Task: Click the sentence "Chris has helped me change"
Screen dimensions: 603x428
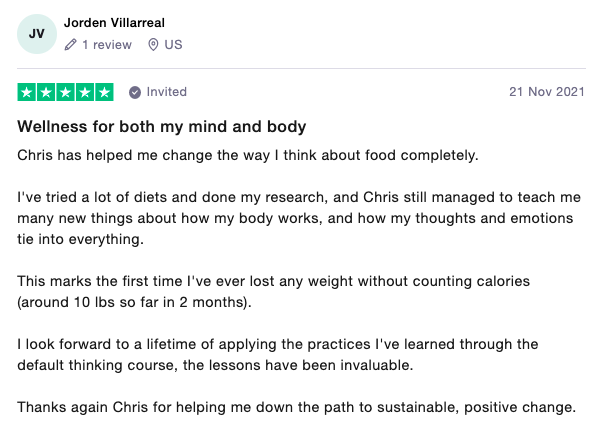Action: pos(248,155)
